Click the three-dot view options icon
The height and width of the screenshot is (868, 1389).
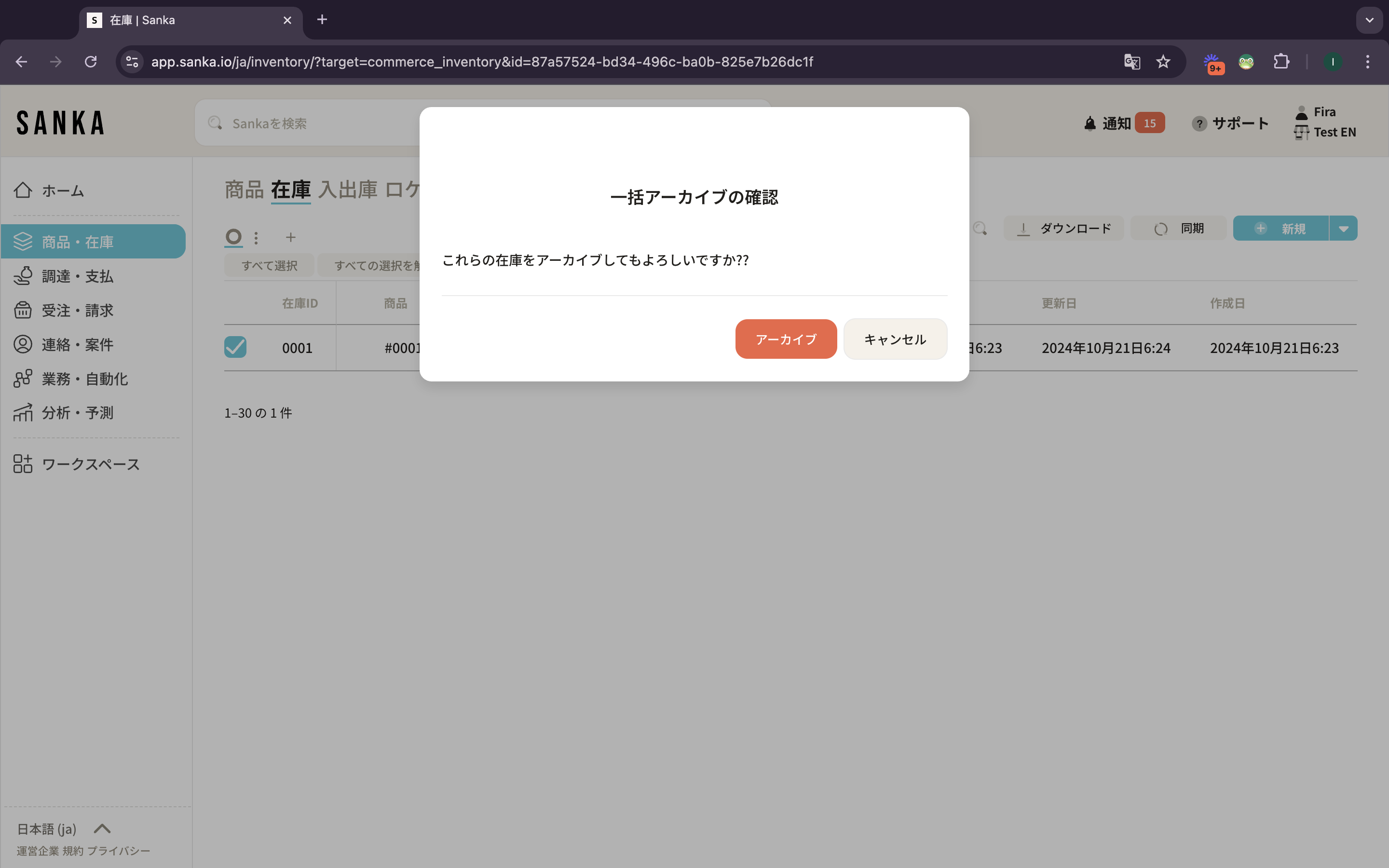[256, 237]
